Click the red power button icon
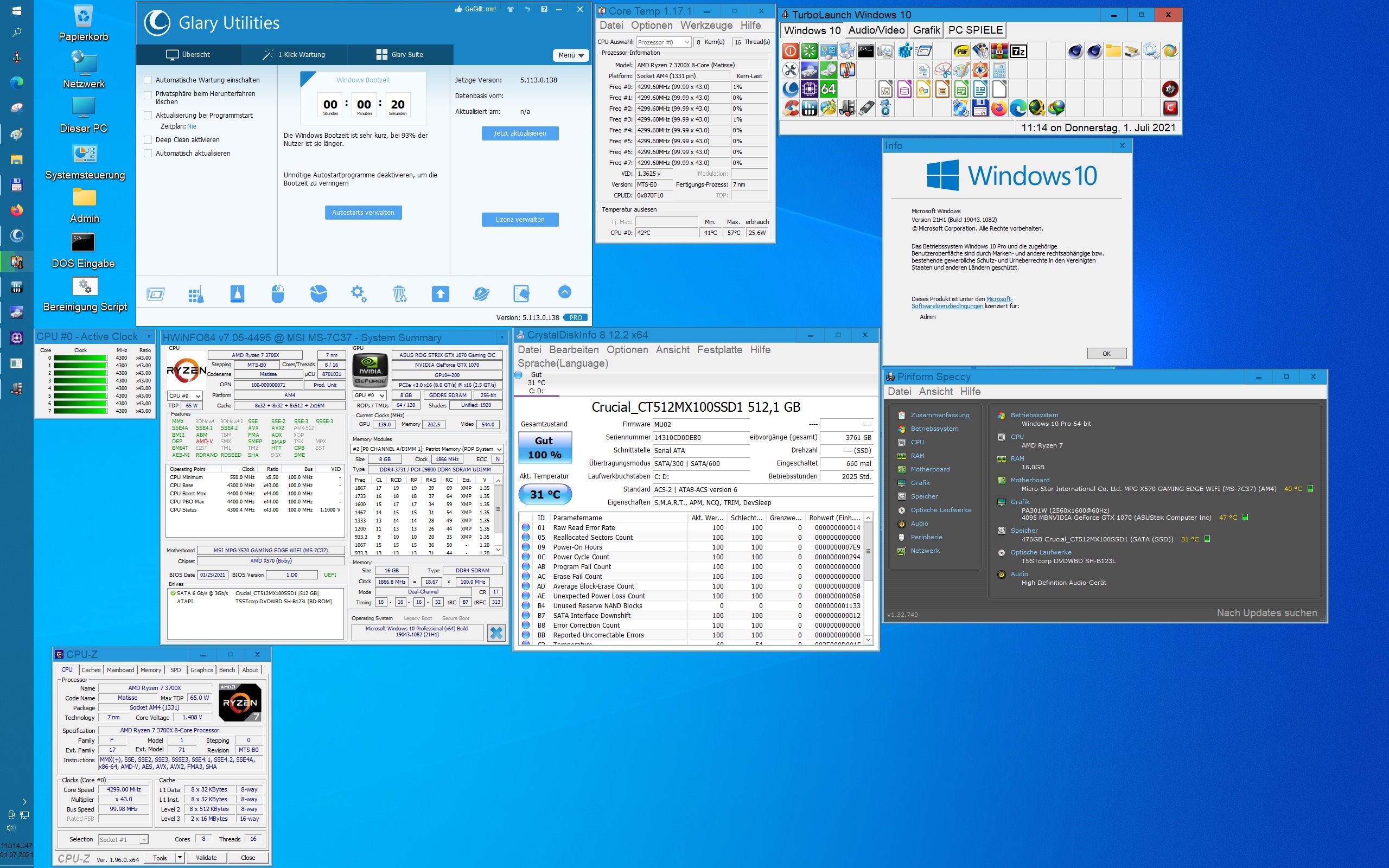The image size is (1389, 868). [x=791, y=52]
